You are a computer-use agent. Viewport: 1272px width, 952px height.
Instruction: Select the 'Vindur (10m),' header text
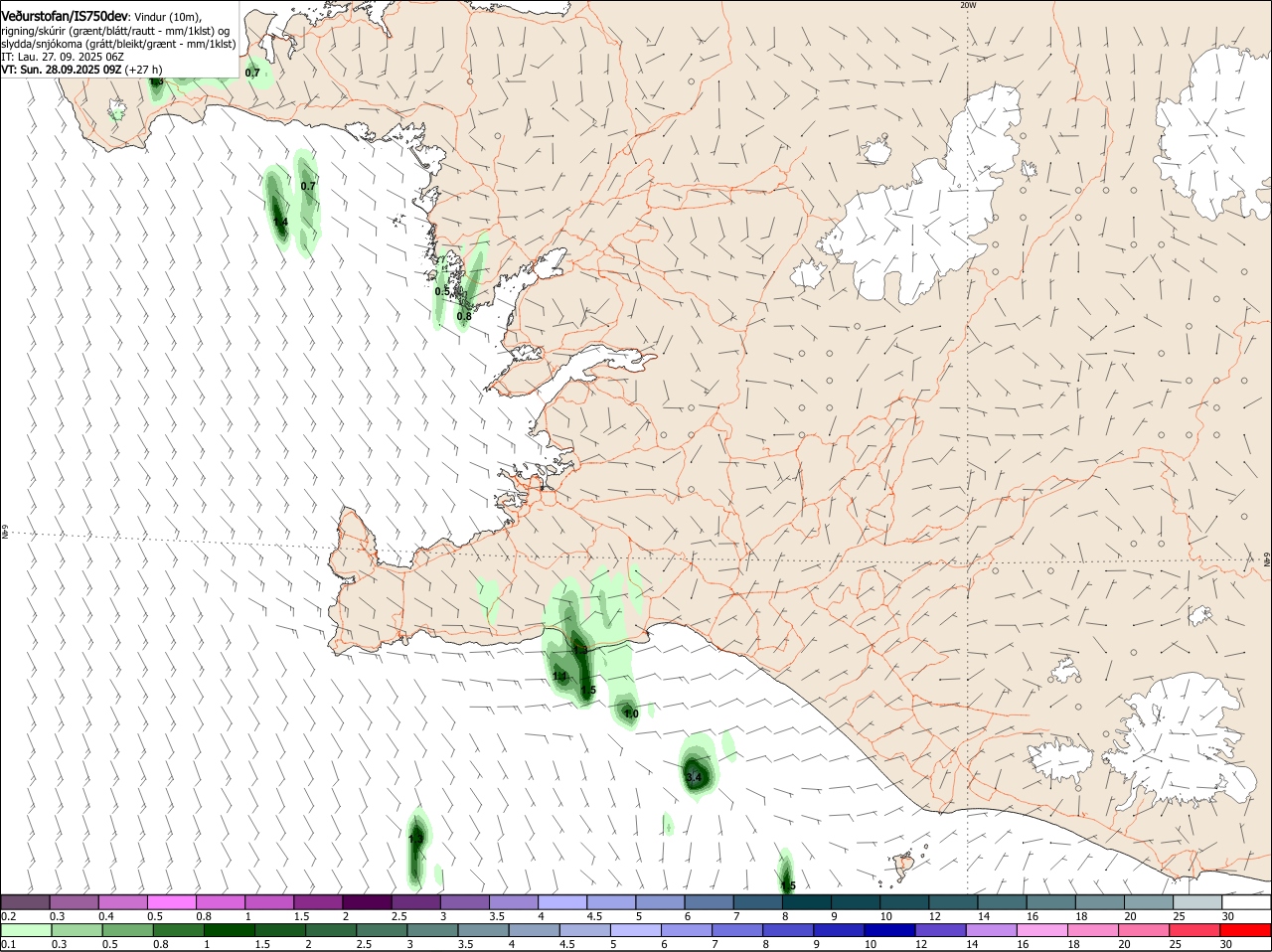[168, 18]
